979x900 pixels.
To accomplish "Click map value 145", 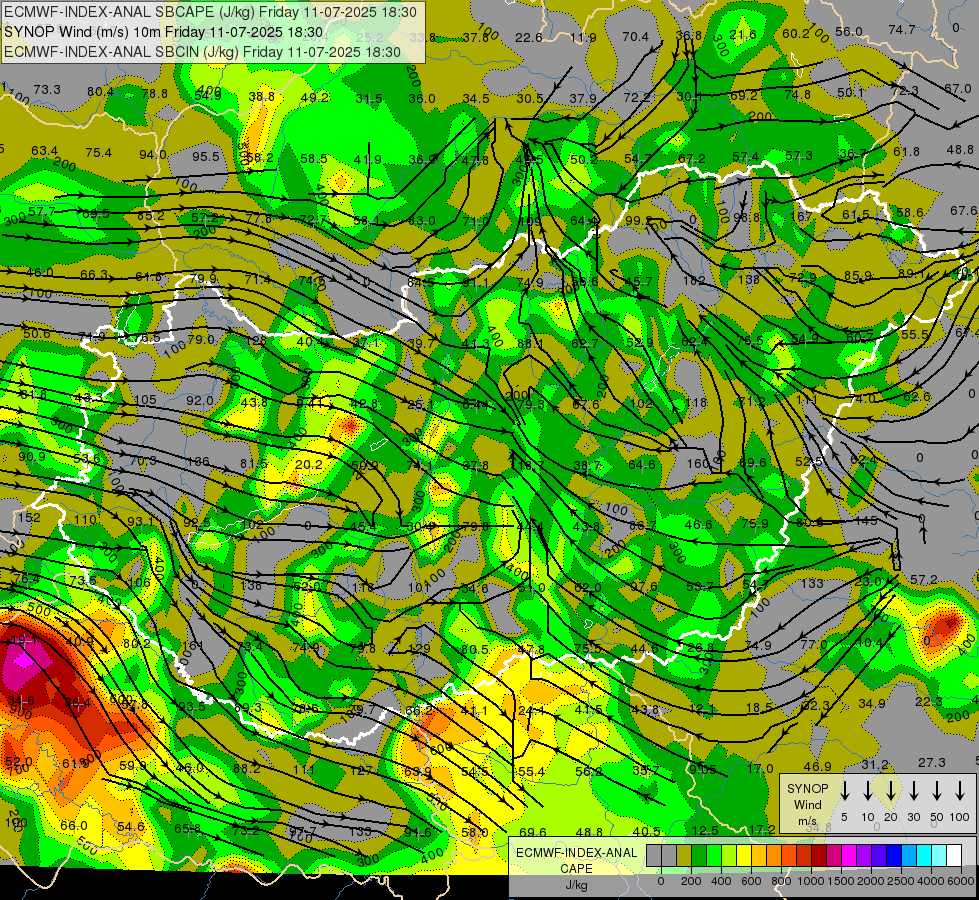I will pyautogui.click(x=867, y=520).
